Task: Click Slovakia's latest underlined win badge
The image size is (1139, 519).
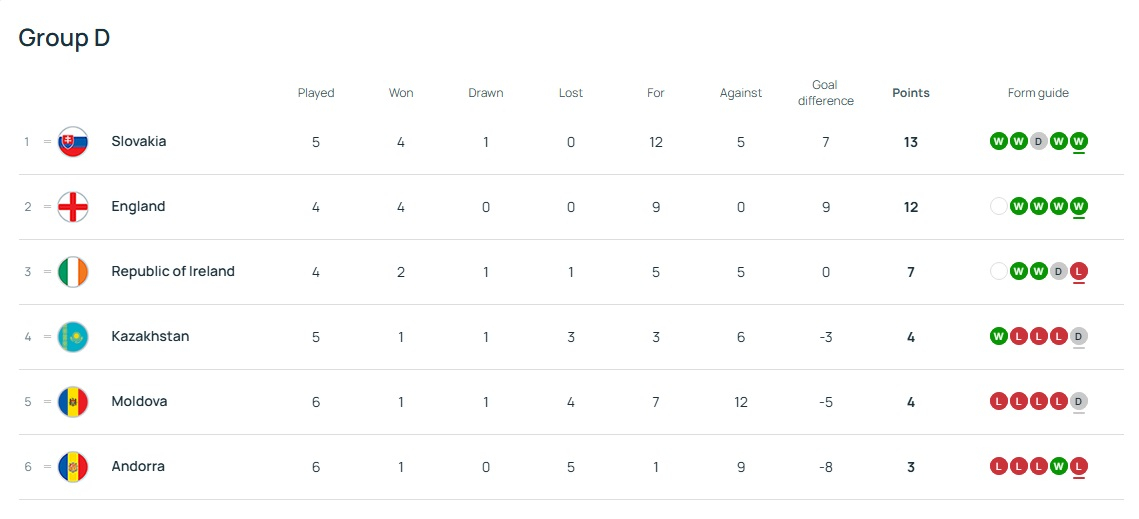Action: click(x=1078, y=141)
